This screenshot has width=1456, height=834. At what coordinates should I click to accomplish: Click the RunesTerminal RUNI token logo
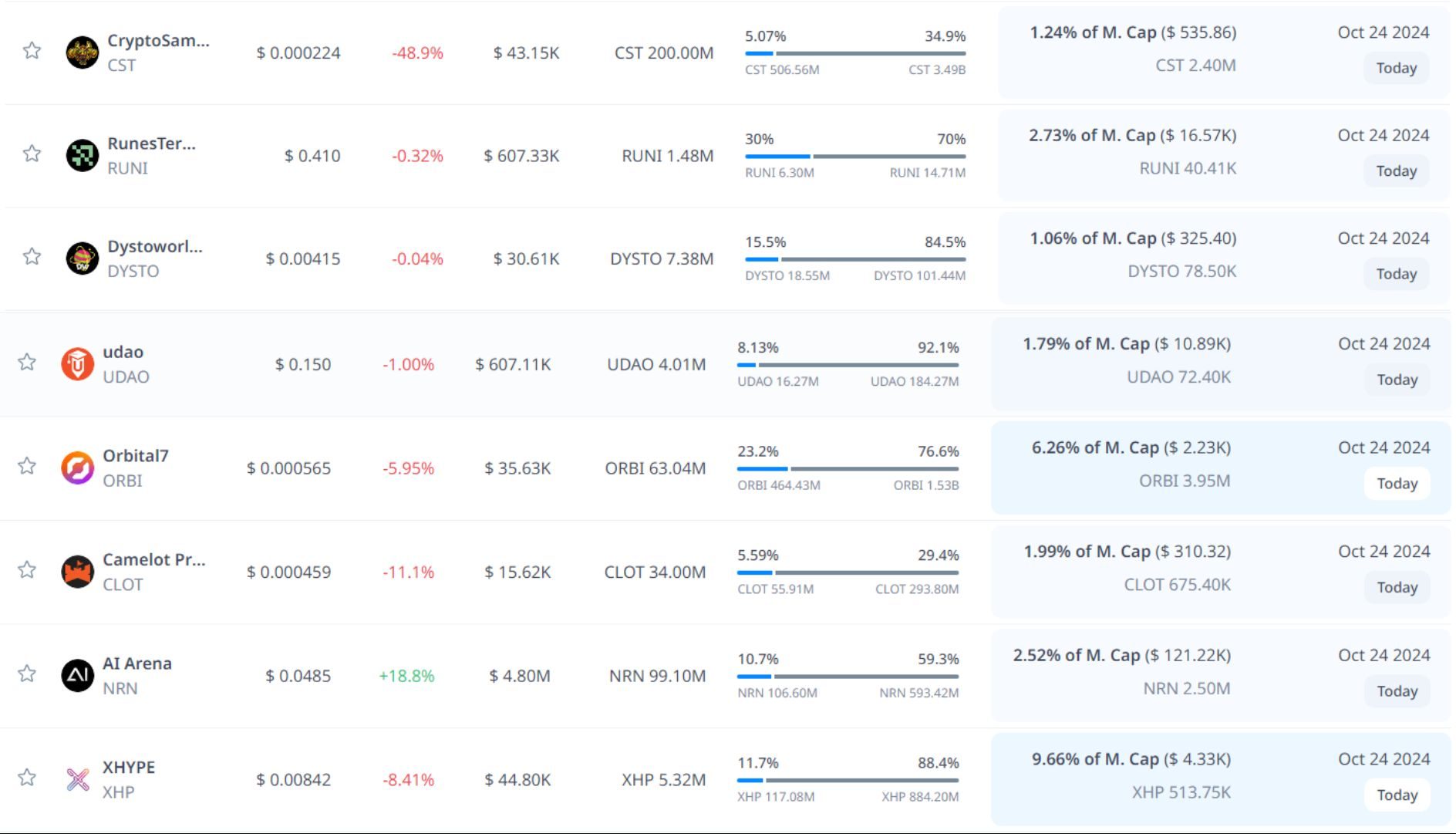pyautogui.click(x=82, y=155)
